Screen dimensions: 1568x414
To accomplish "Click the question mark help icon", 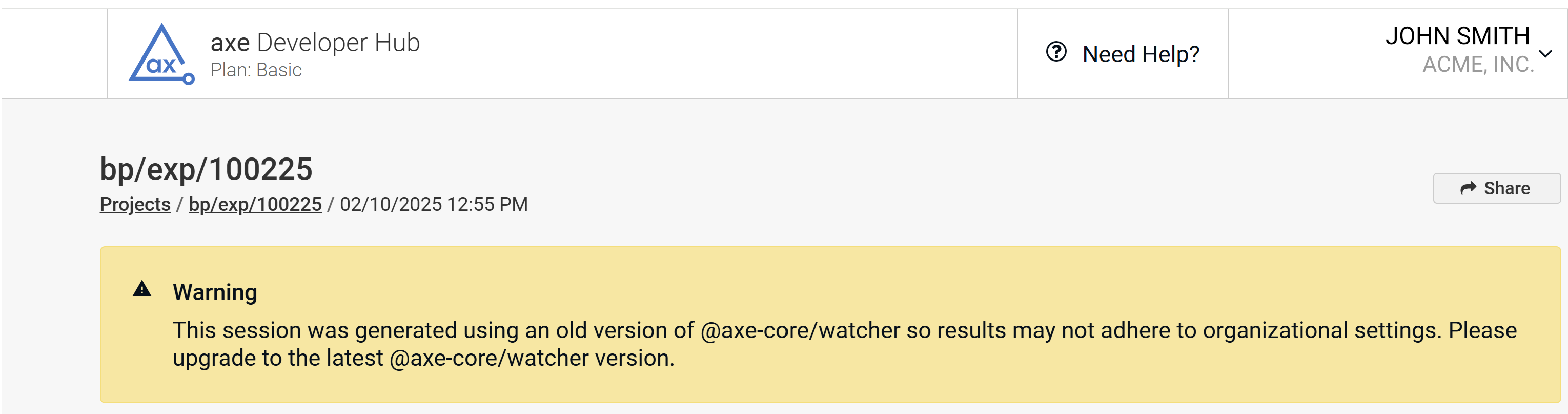I will (1056, 52).
